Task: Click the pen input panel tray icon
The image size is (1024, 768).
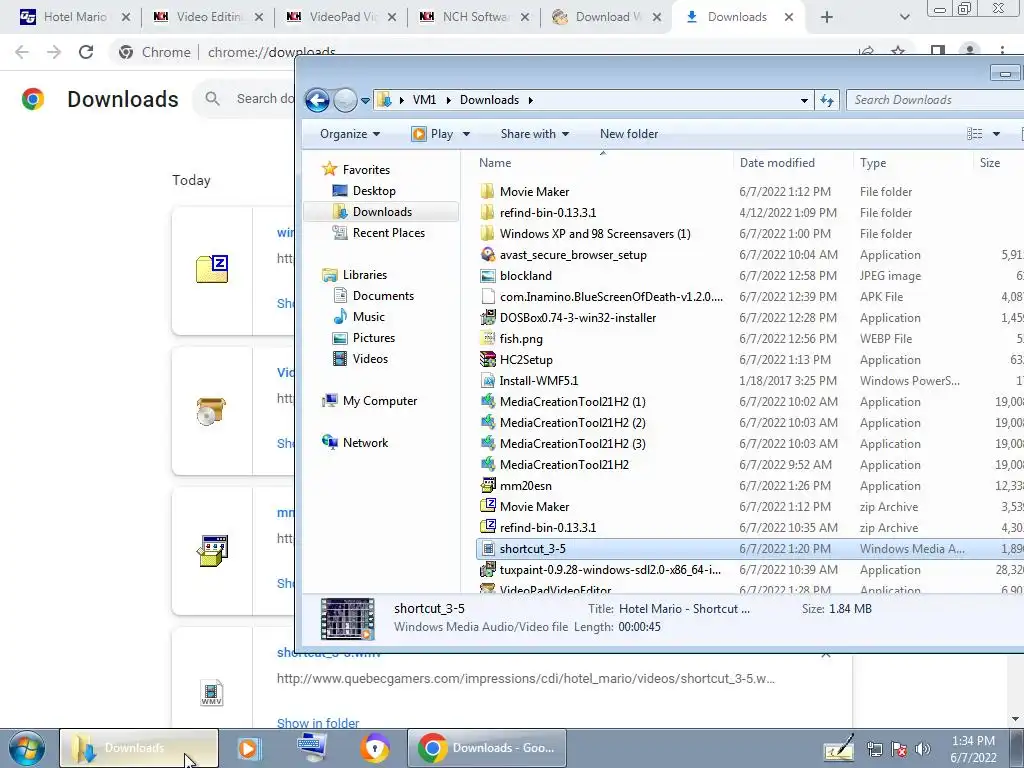Action: click(839, 749)
